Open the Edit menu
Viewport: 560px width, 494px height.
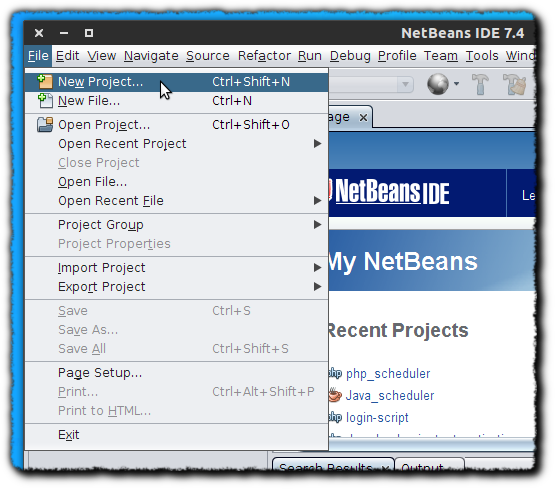[67, 56]
